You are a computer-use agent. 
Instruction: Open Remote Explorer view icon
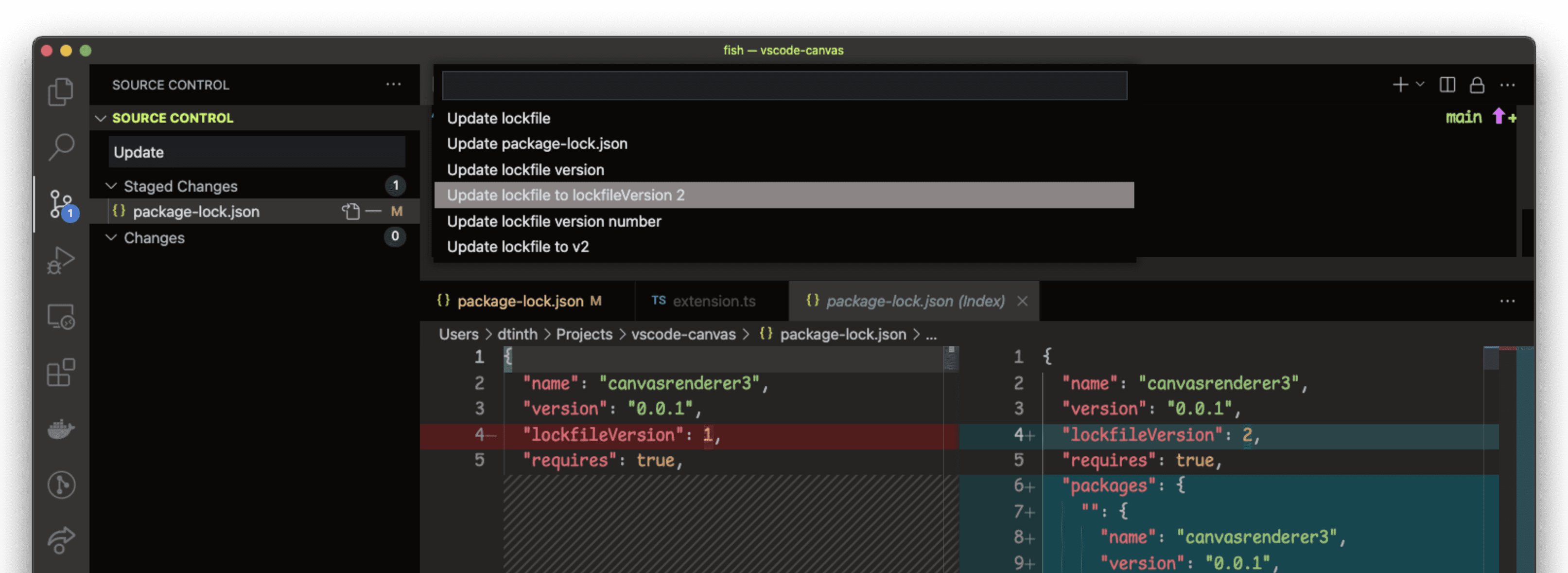[61, 317]
